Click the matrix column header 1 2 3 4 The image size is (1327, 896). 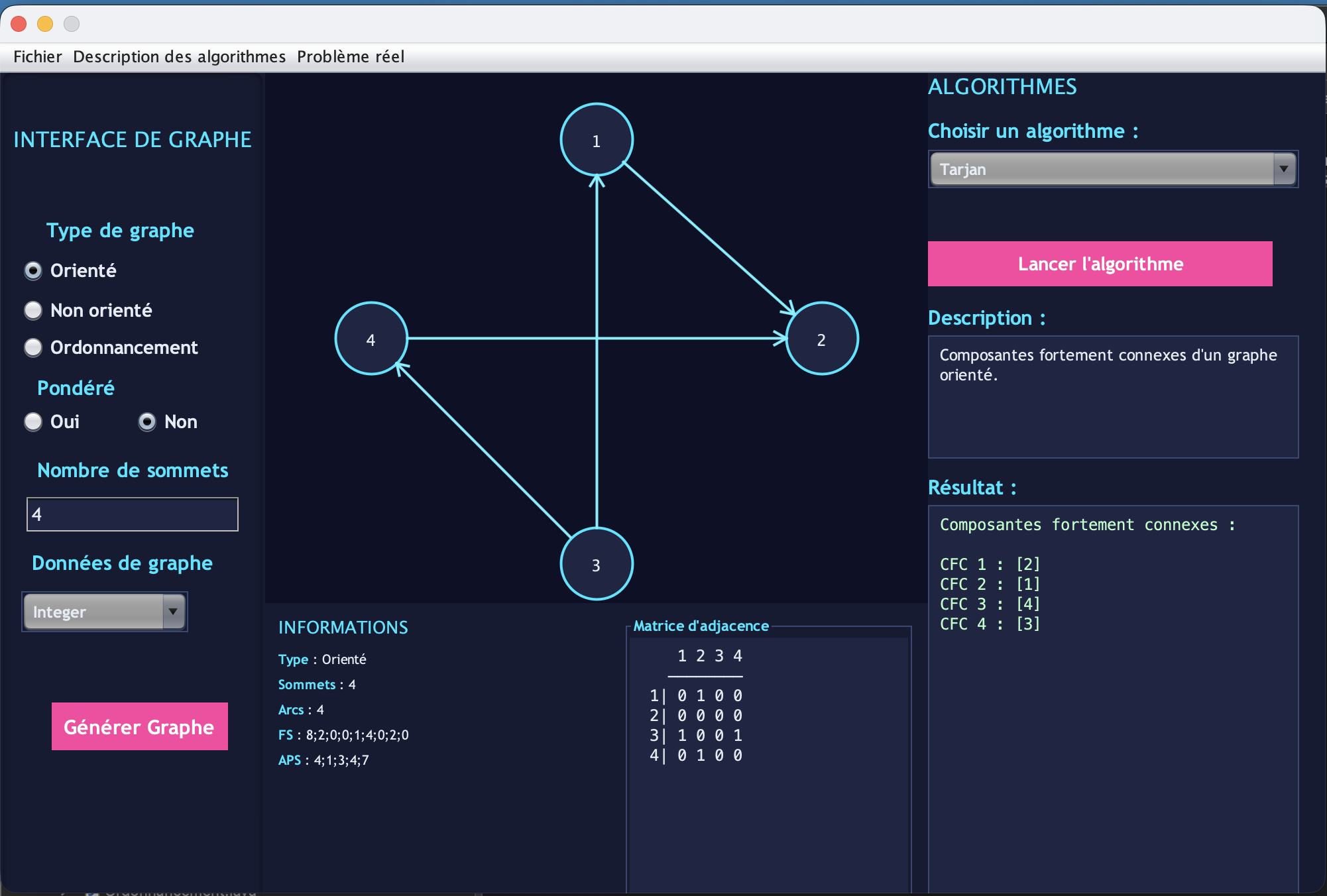(x=709, y=655)
